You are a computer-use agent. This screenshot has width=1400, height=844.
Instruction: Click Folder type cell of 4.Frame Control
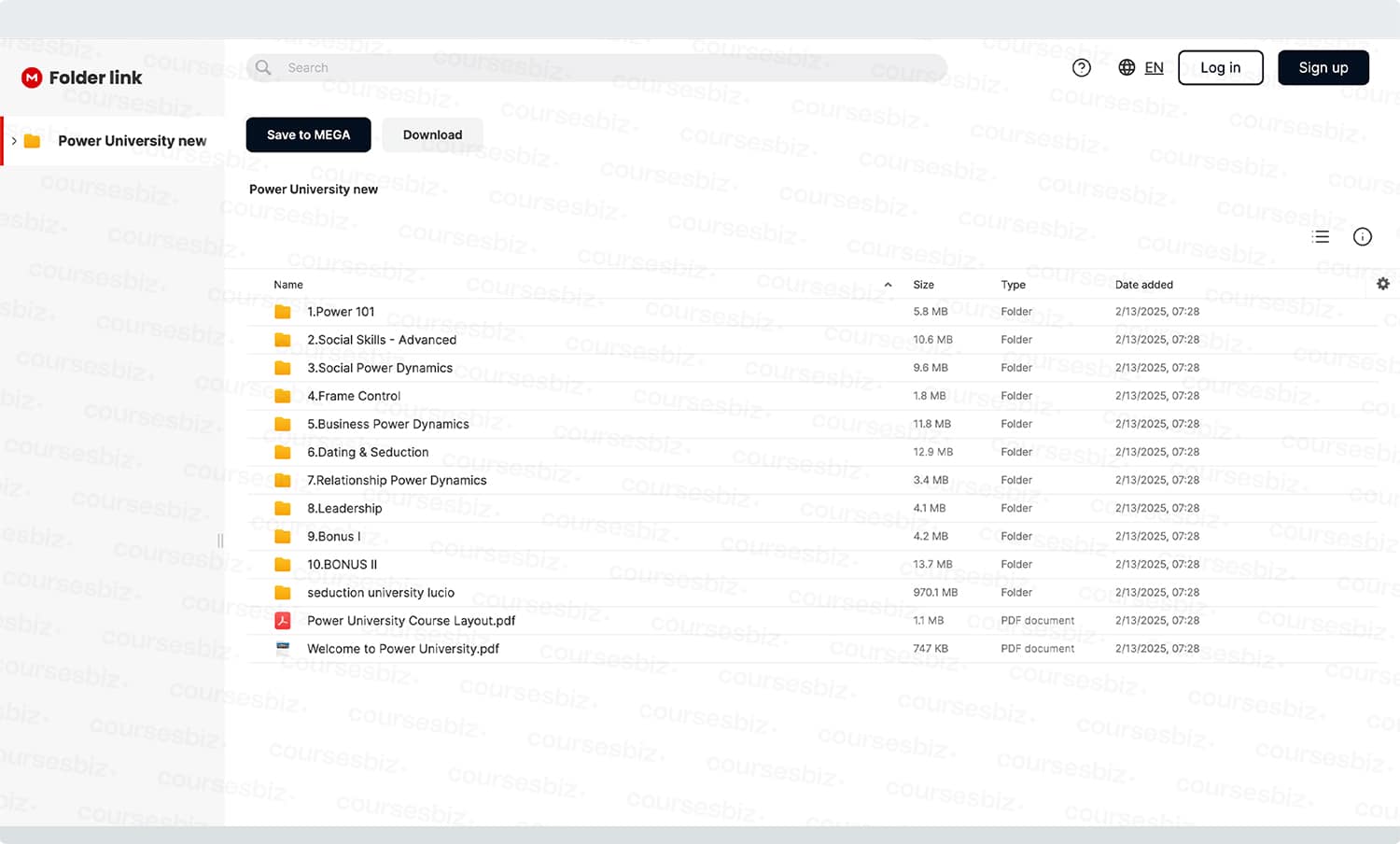coord(1016,396)
